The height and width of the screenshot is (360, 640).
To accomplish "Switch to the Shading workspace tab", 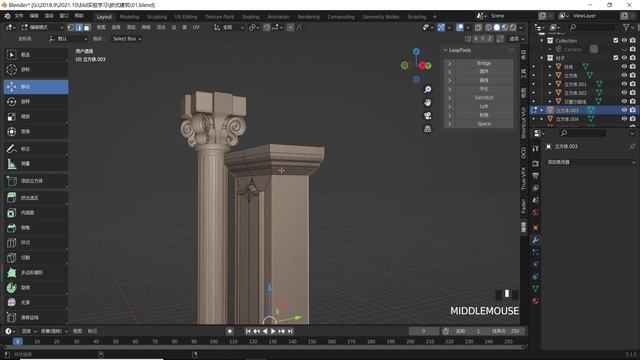I will (251, 17).
